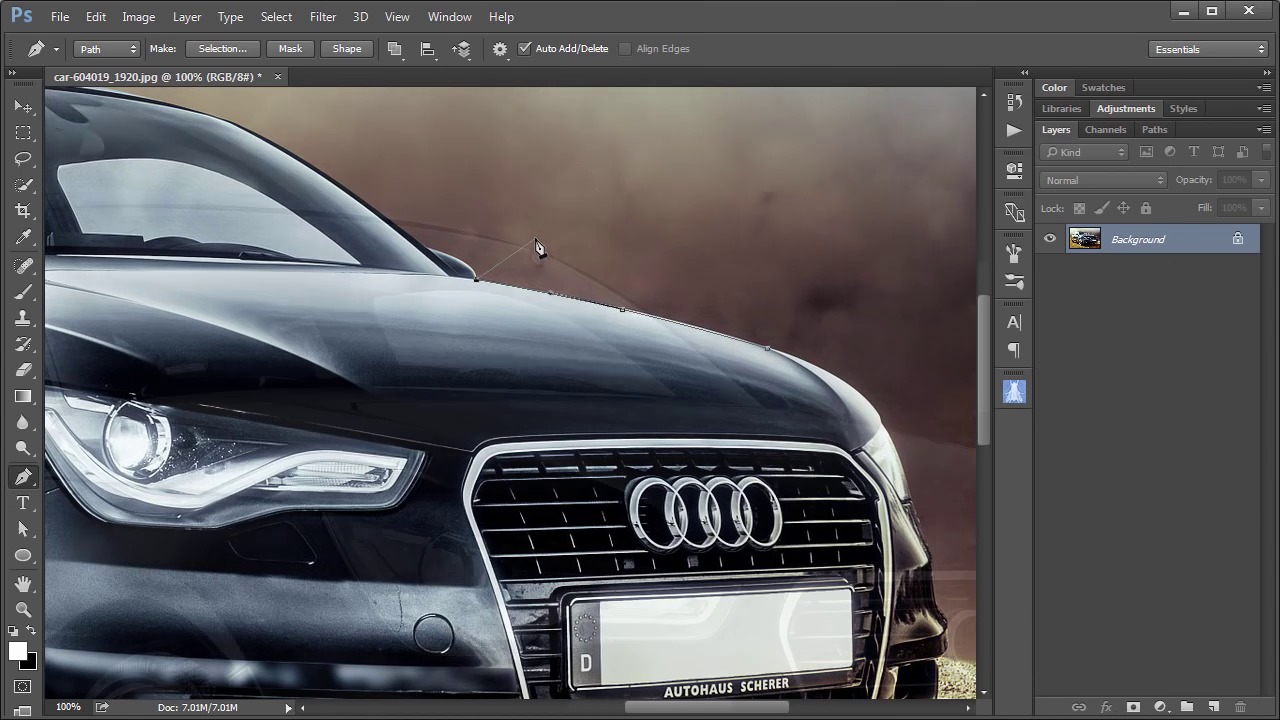The image size is (1280, 720).
Task: Select the Gradient tool
Action: [23, 396]
